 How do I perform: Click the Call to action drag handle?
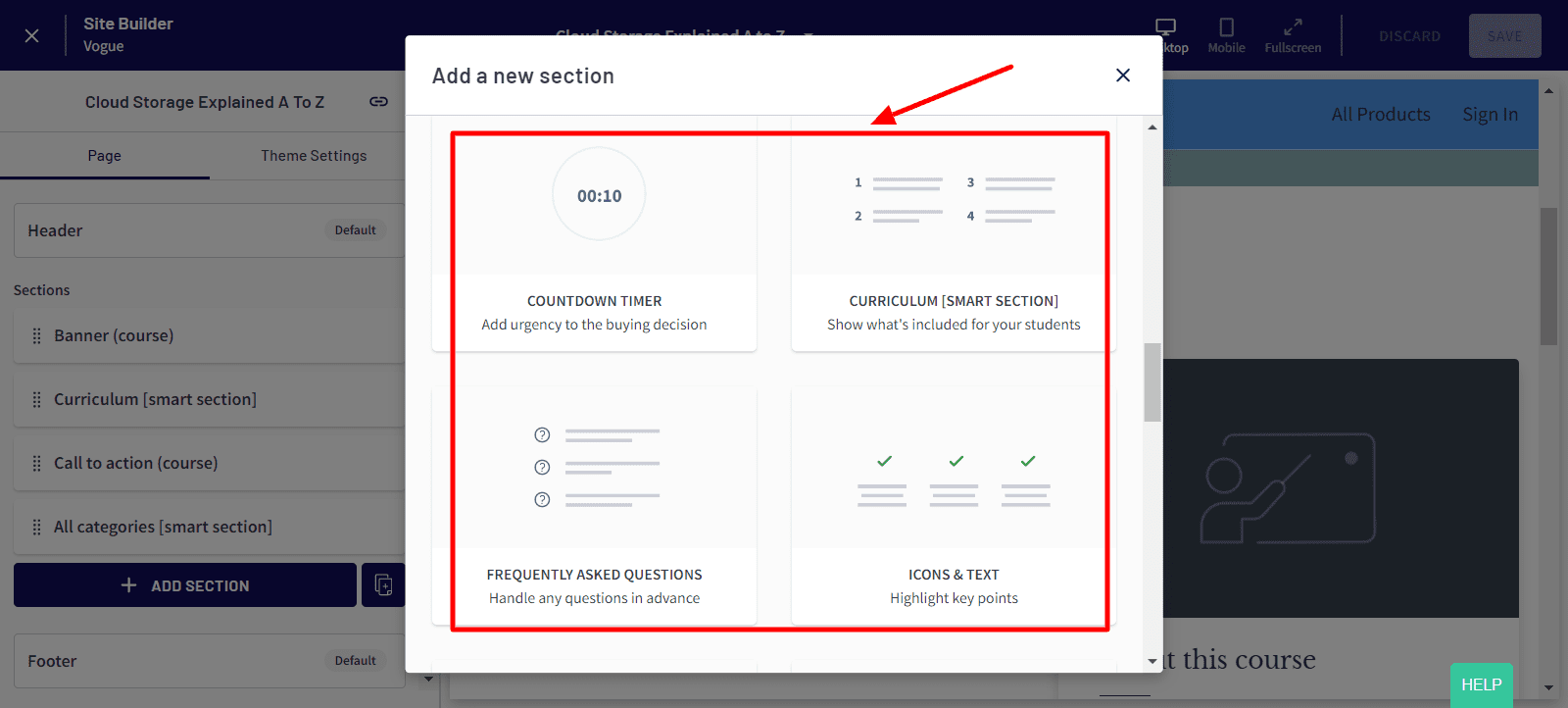tap(37, 464)
